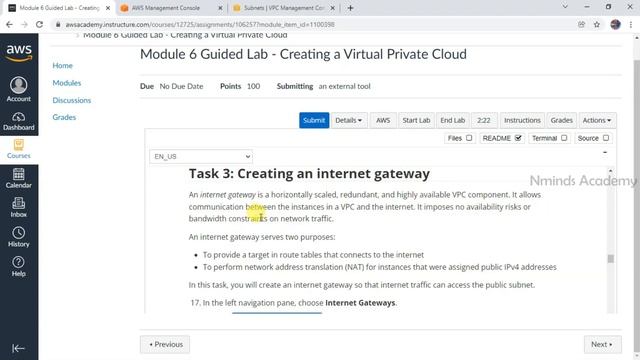640x360 pixels.
Task: Open the Details dropdown
Action: (x=349, y=120)
